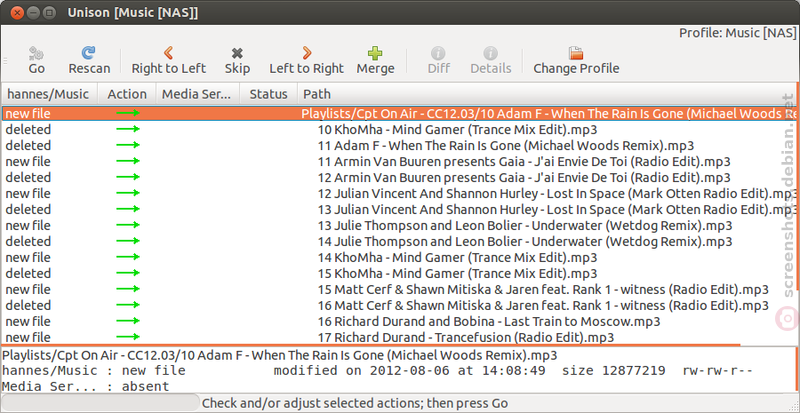Minimize the Unison window
The image size is (800, 413).
(x=33, y=12)
